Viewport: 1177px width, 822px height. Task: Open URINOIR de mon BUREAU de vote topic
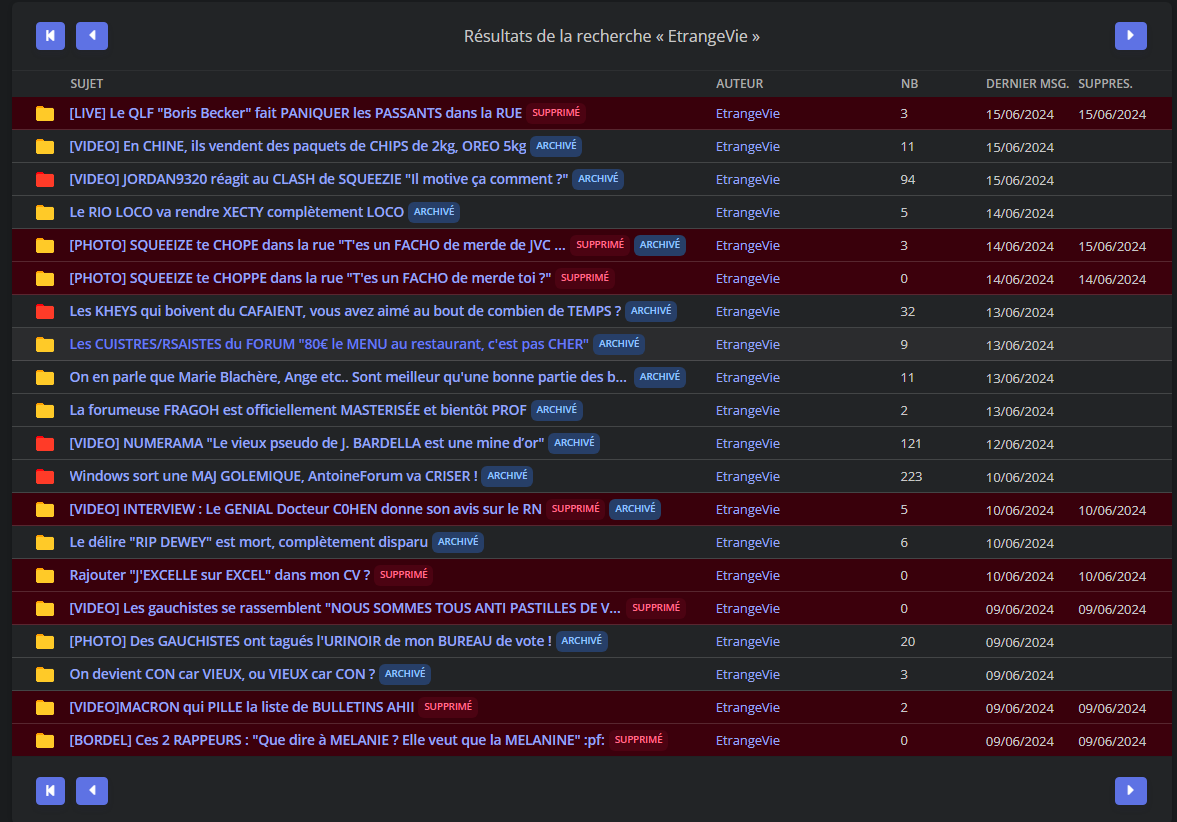pos(311,642)
